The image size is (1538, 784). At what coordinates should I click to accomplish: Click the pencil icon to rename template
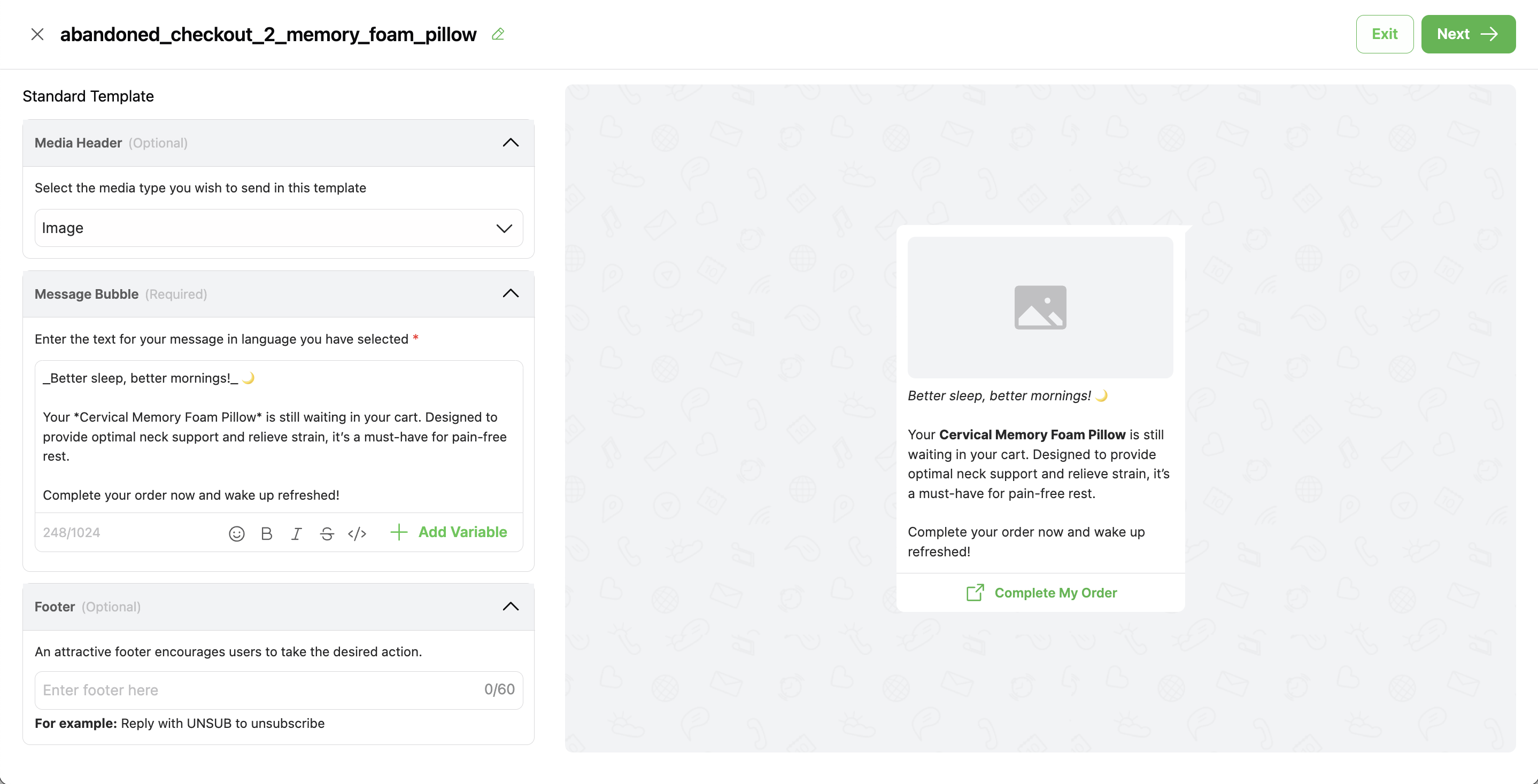[x=498, y=35]
